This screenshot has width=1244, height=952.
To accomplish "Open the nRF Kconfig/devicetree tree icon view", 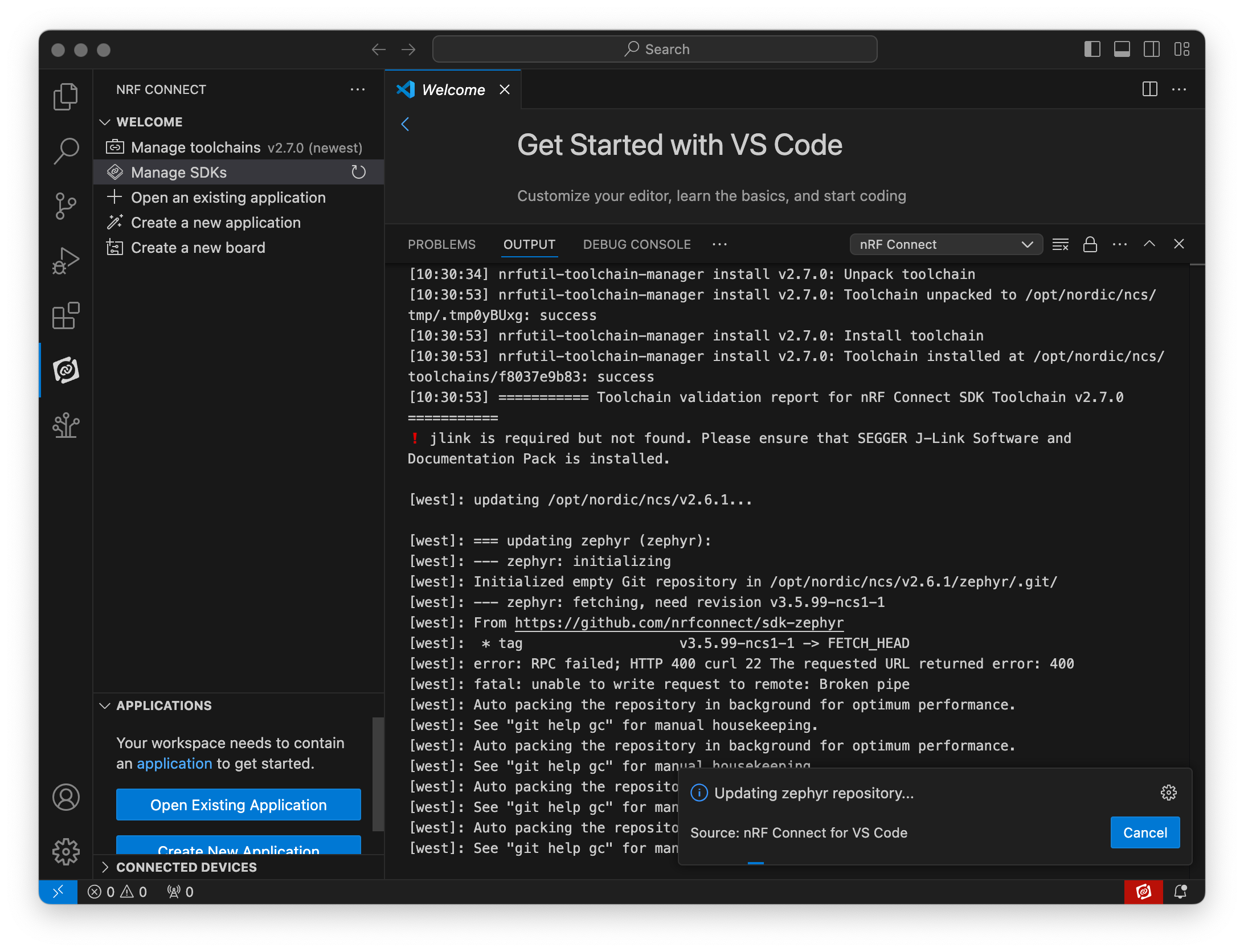I will pos(66,425).
